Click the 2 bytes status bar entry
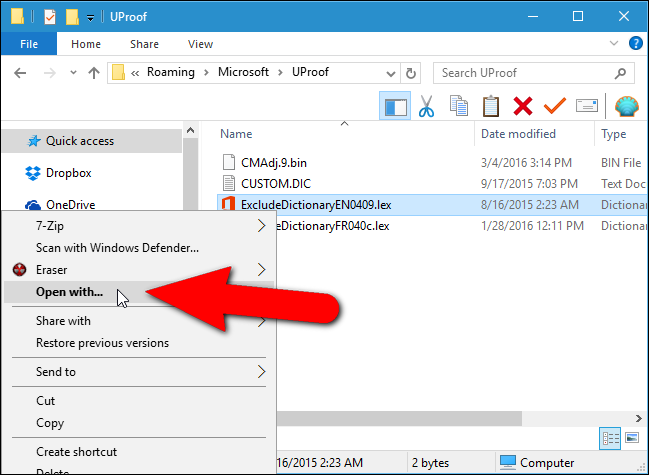Viewport: 649px width, 475px height. coord(430,463)
